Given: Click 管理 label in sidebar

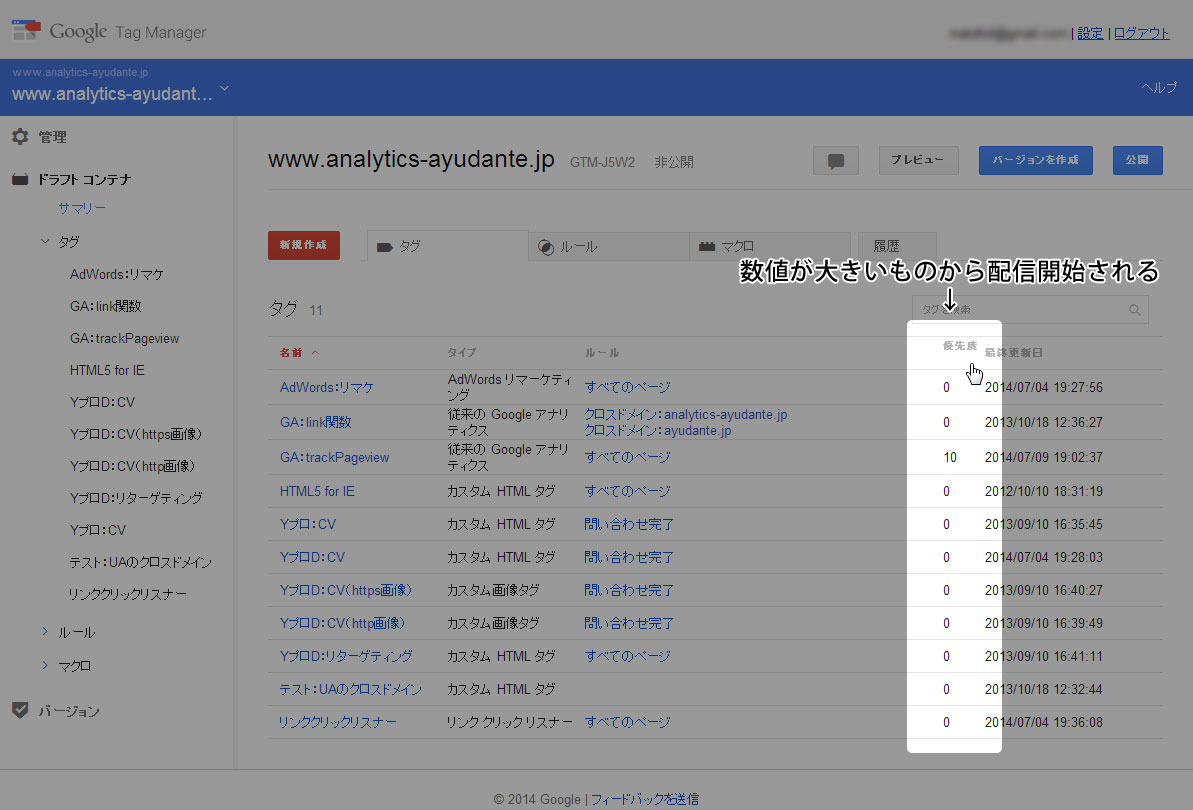Looking at the screenshot, I should [x=52, y=137].
